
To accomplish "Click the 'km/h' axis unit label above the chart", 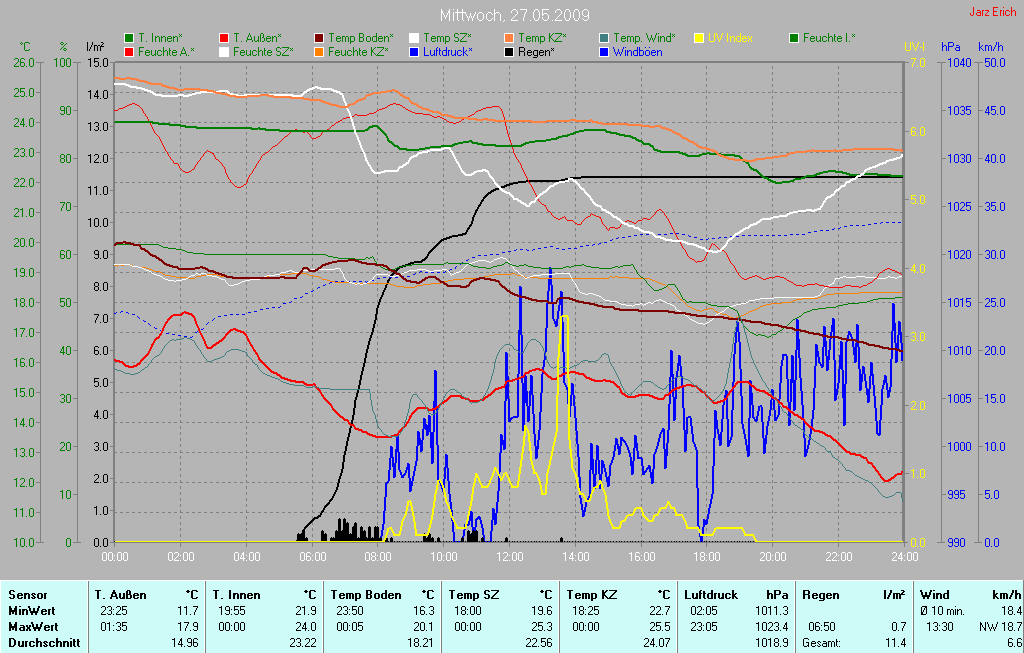I will click(991, 47).
